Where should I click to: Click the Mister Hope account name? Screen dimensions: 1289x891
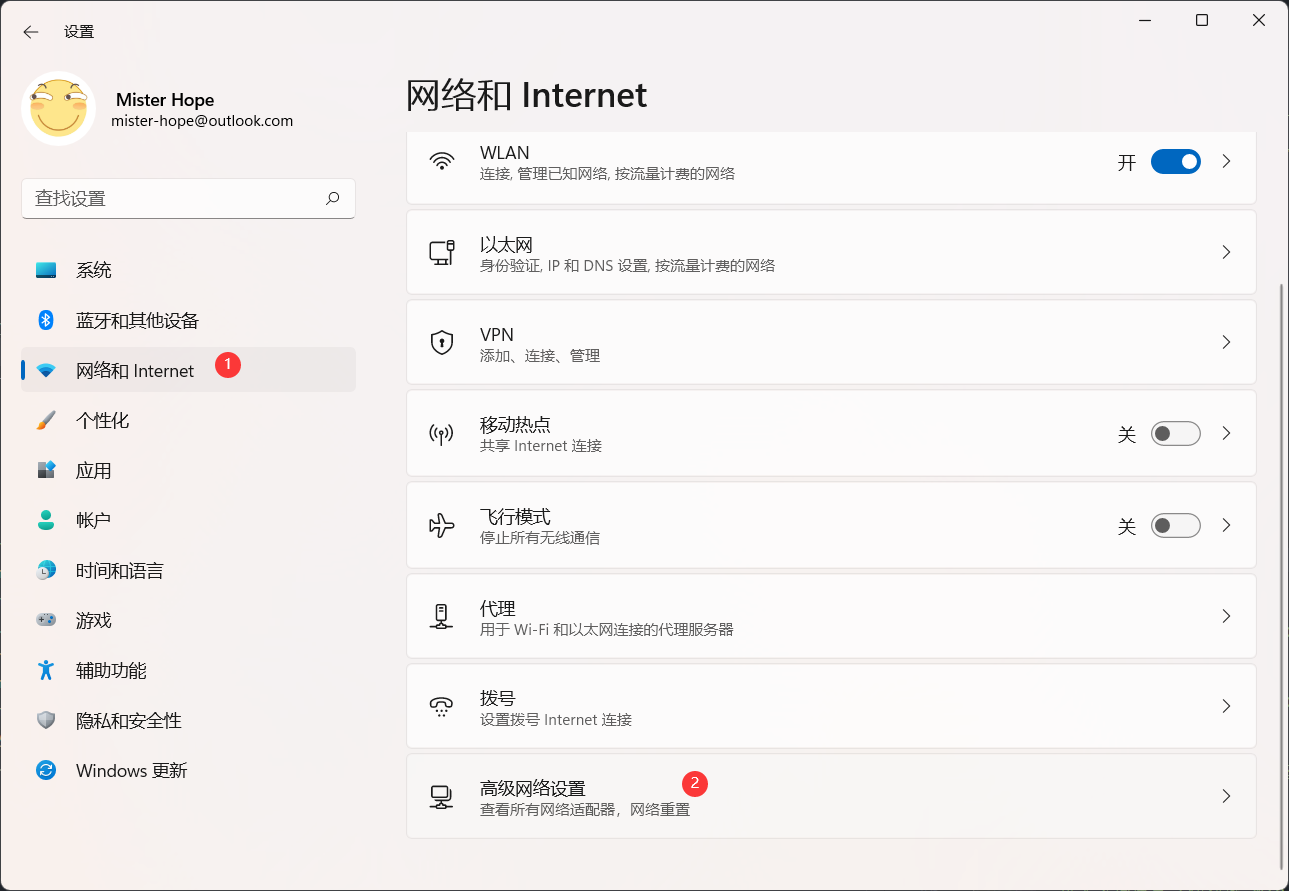tap(165, 100)
